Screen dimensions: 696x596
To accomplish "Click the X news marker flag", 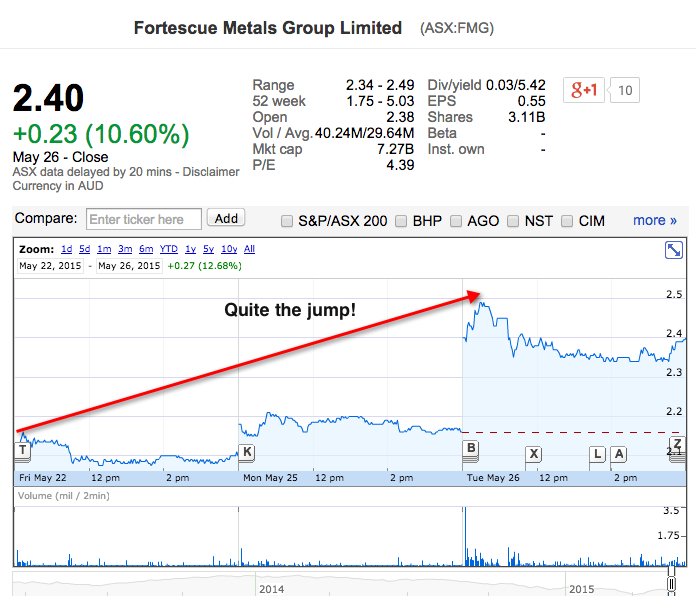I will coord(534,454).
